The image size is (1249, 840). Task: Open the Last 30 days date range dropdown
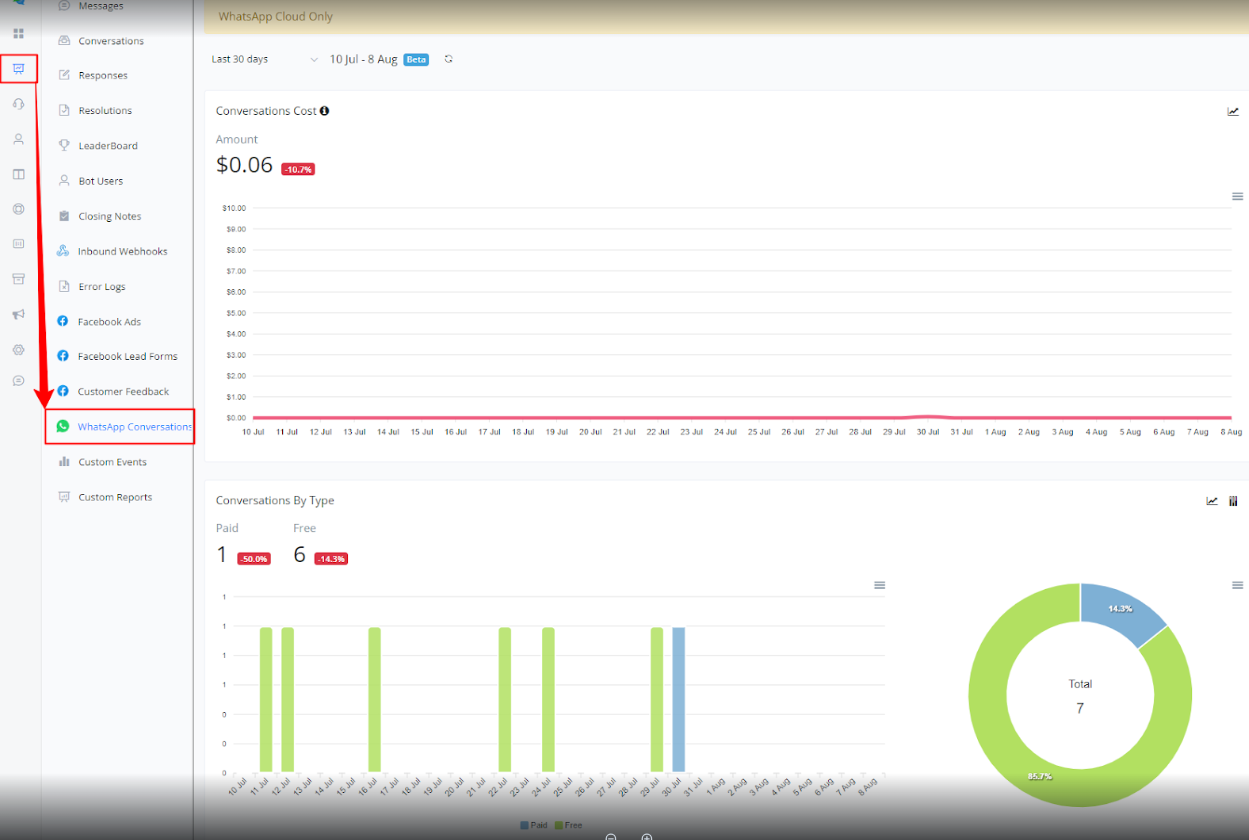pyautogui.click(x=264, y=59)
